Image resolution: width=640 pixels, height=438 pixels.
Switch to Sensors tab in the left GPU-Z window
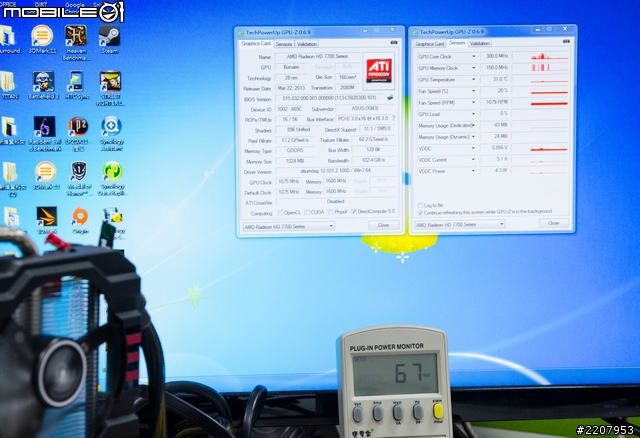(x=284, y=44)
